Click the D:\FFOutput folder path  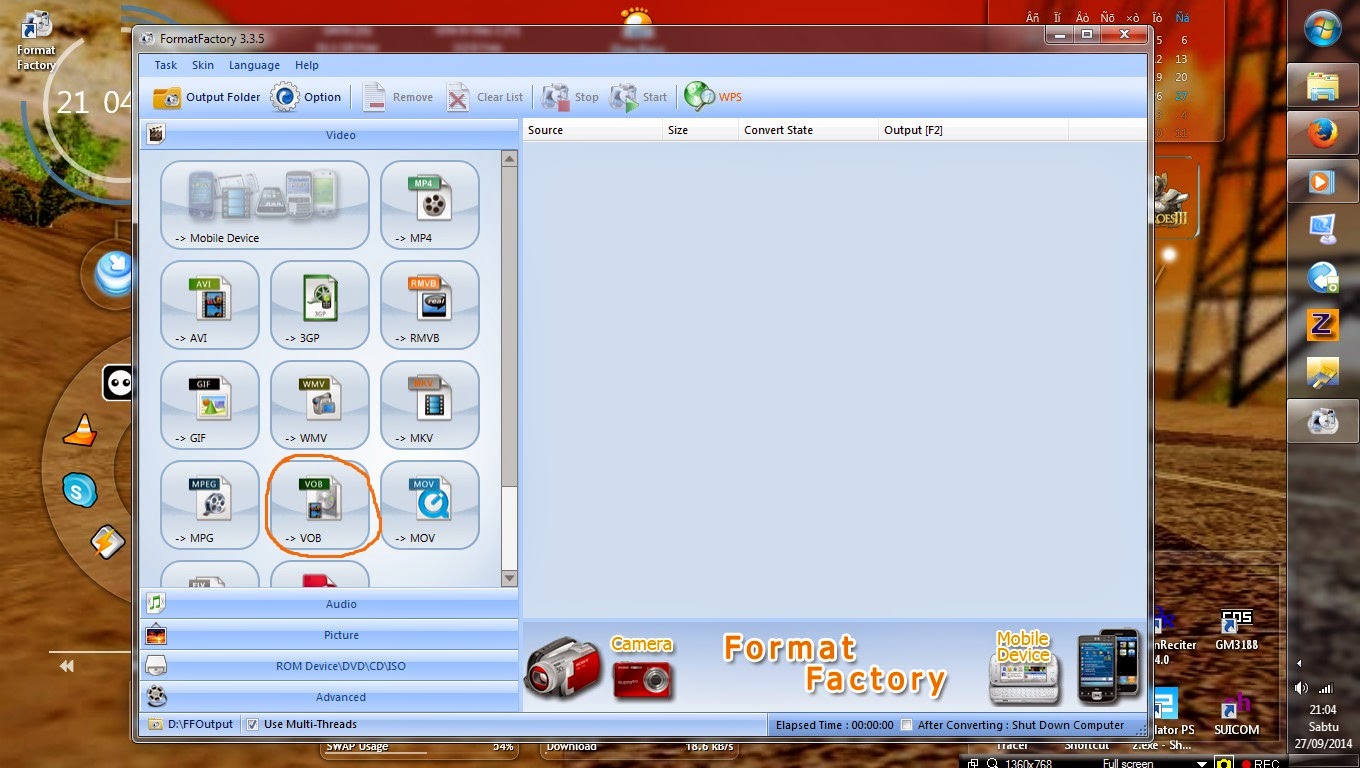(199, 724)
